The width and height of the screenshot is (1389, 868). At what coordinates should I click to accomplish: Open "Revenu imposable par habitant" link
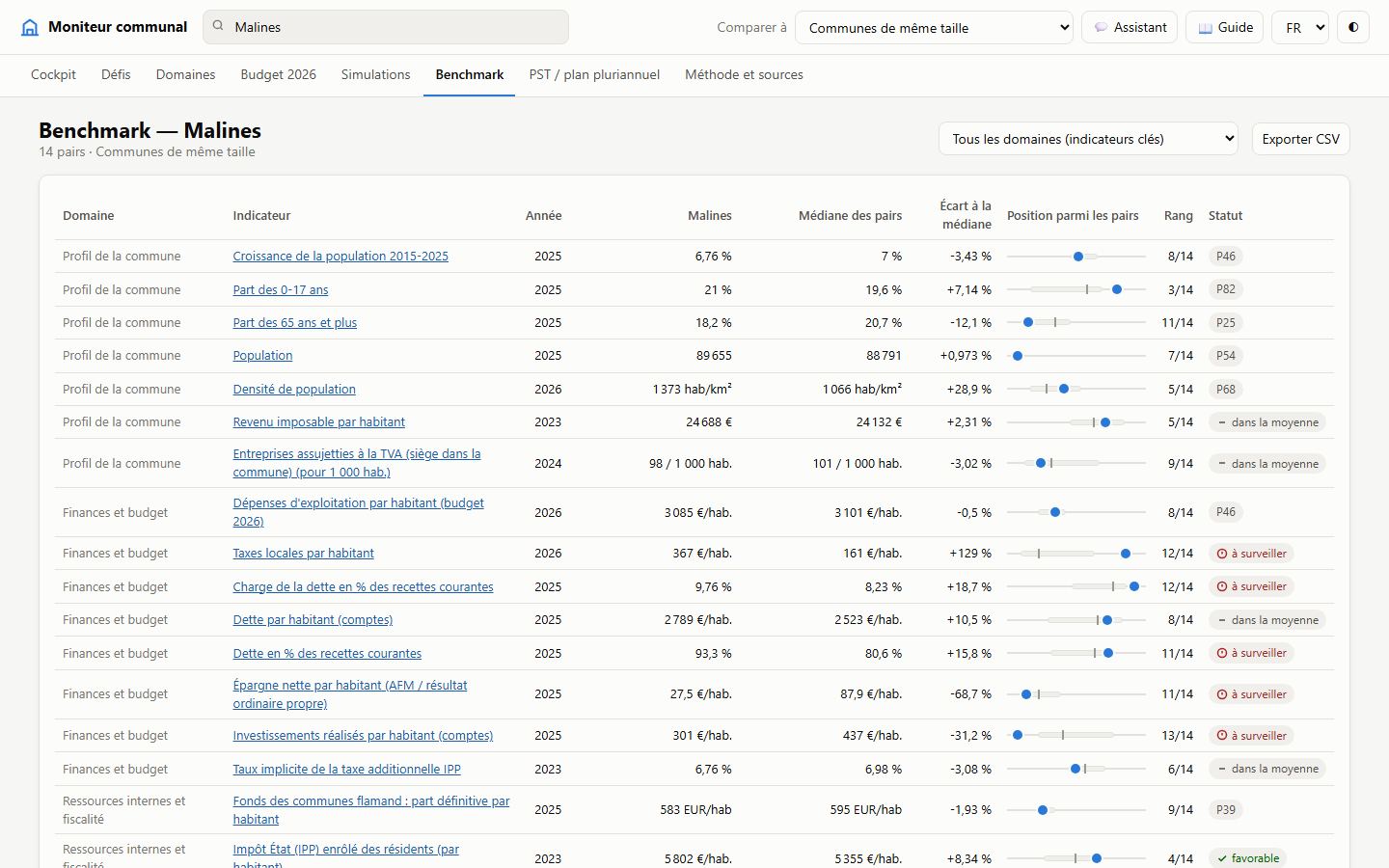(x=319, y=422)
